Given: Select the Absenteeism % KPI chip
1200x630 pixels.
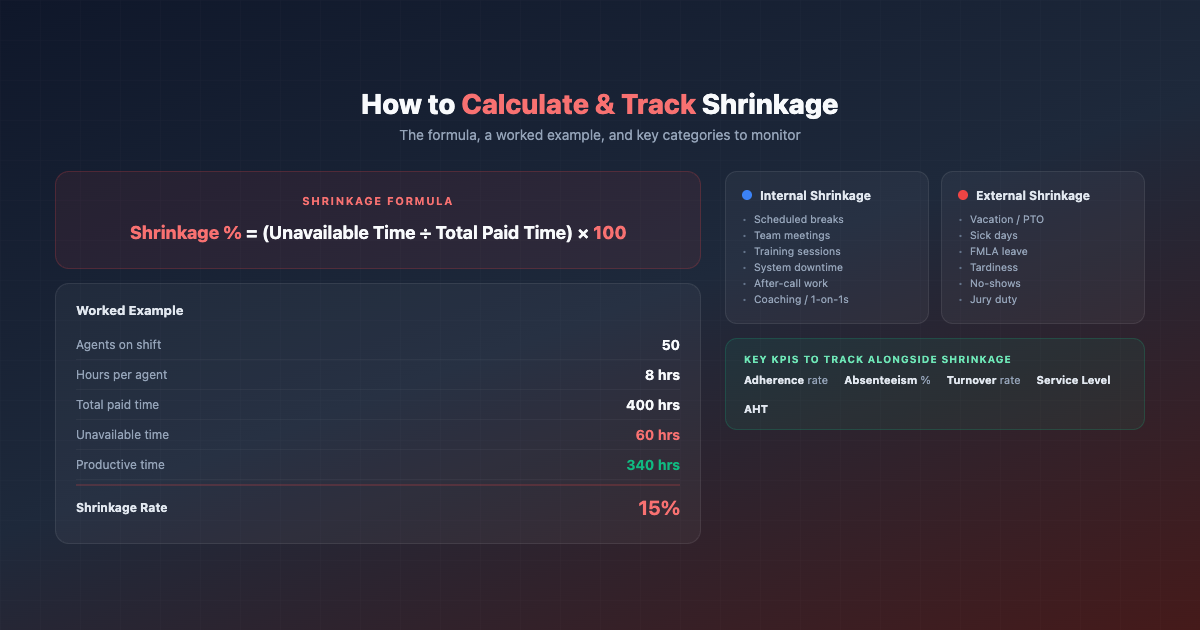Looking at the screenshot, I should click(886, 380).
